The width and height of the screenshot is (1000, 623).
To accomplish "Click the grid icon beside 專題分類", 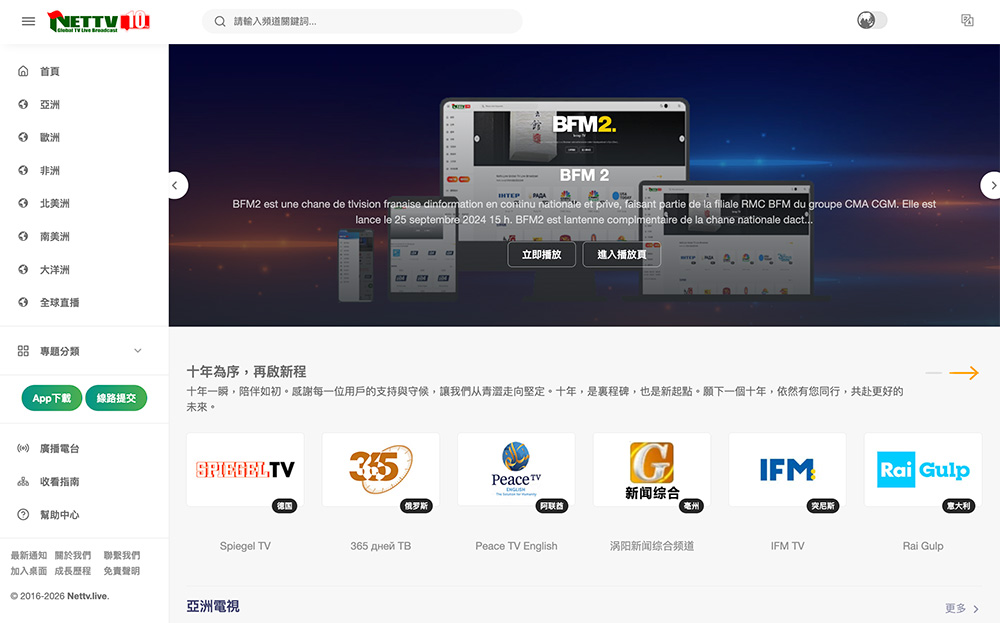I will (23, 351).
